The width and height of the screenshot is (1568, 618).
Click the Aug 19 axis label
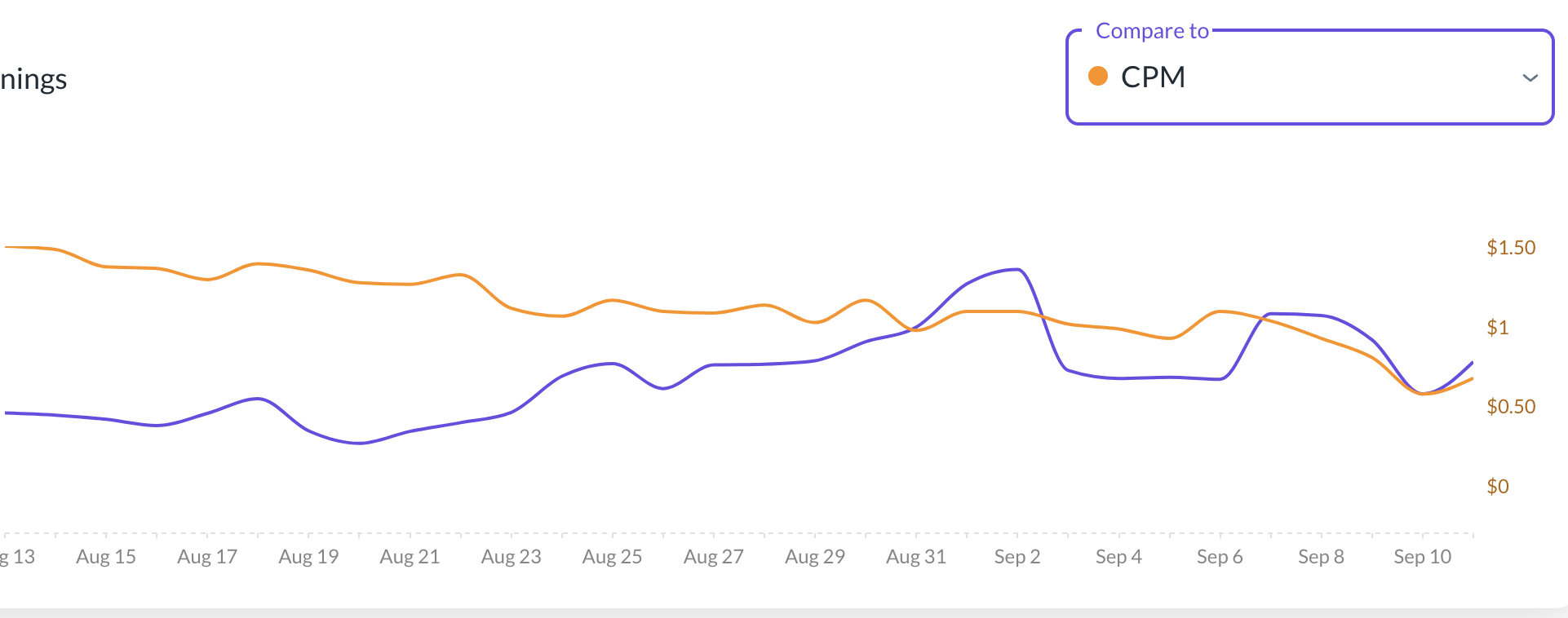tap(308, 557)
